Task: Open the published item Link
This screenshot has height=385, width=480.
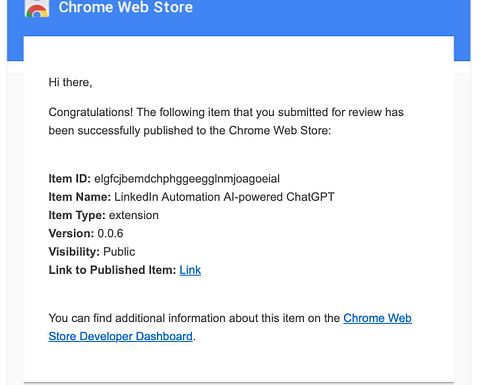Action: click(x=190, y=270)
